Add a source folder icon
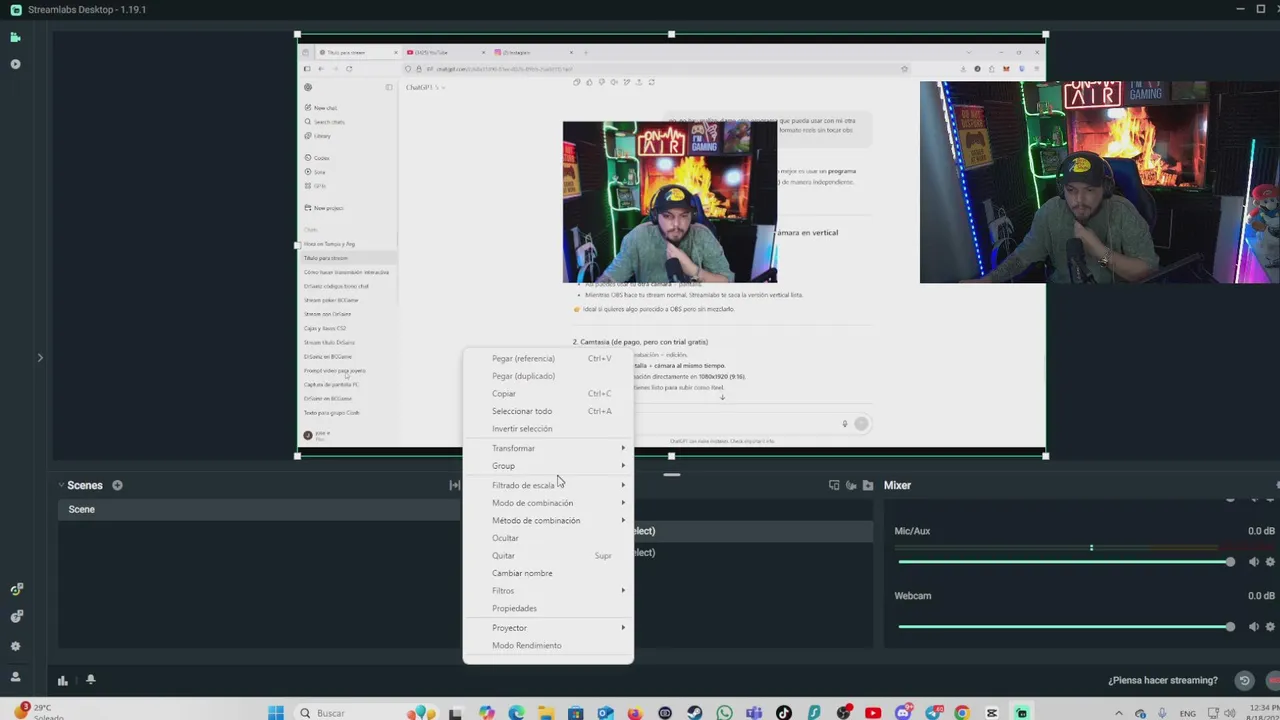 point(868,485)
